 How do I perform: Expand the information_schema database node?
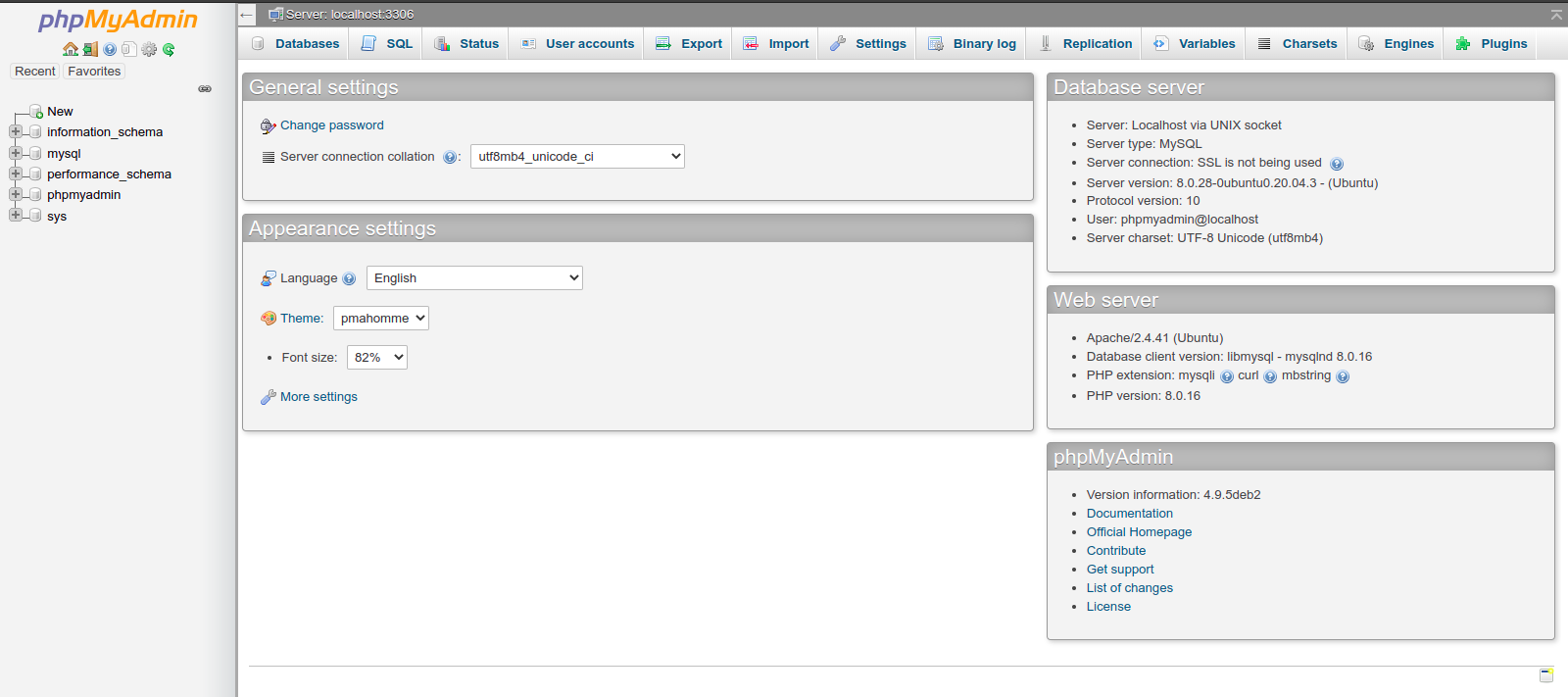pos(15,131)
